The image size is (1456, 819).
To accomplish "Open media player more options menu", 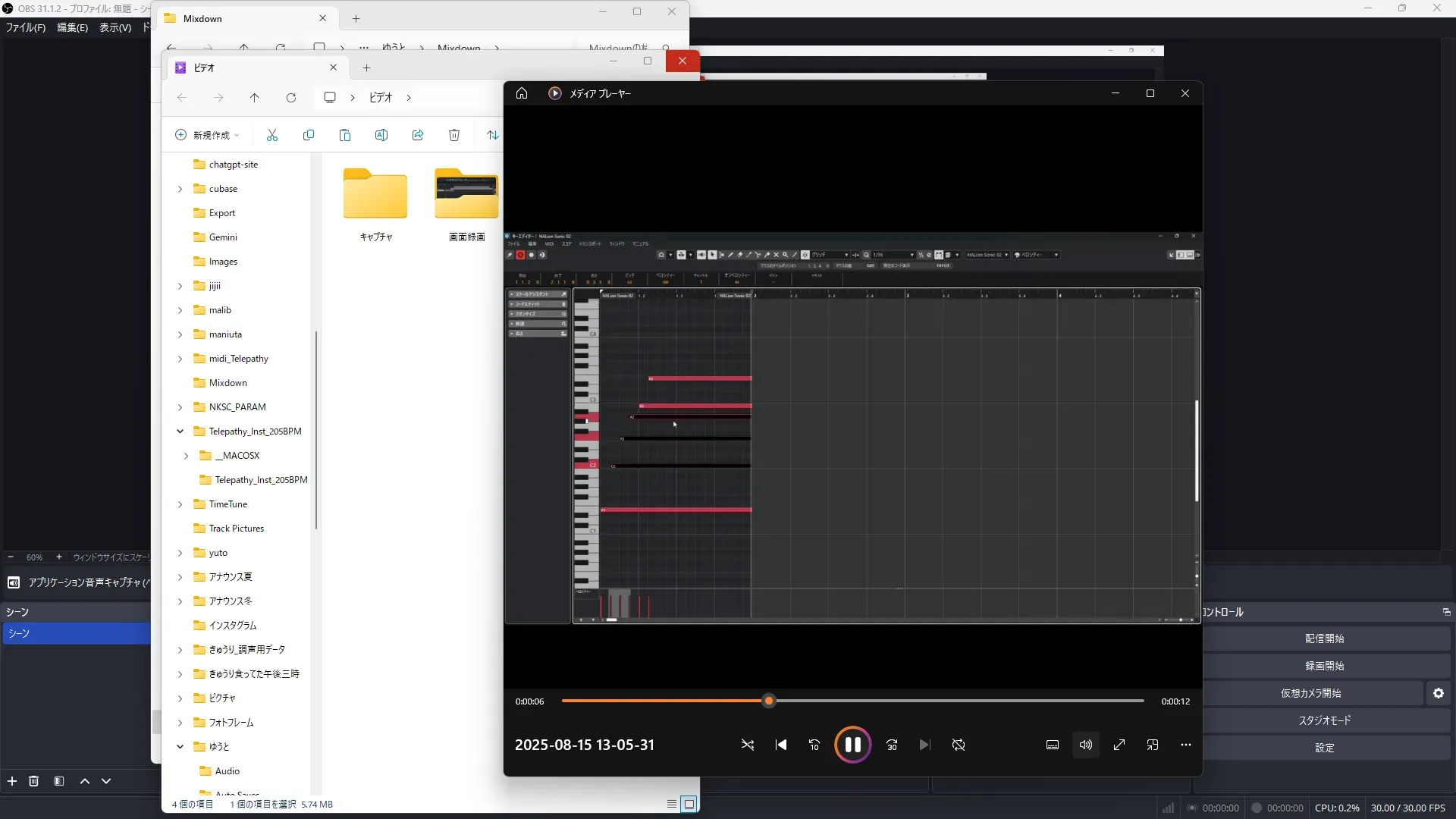I will pyautogui.click(x=1186, y=745).
